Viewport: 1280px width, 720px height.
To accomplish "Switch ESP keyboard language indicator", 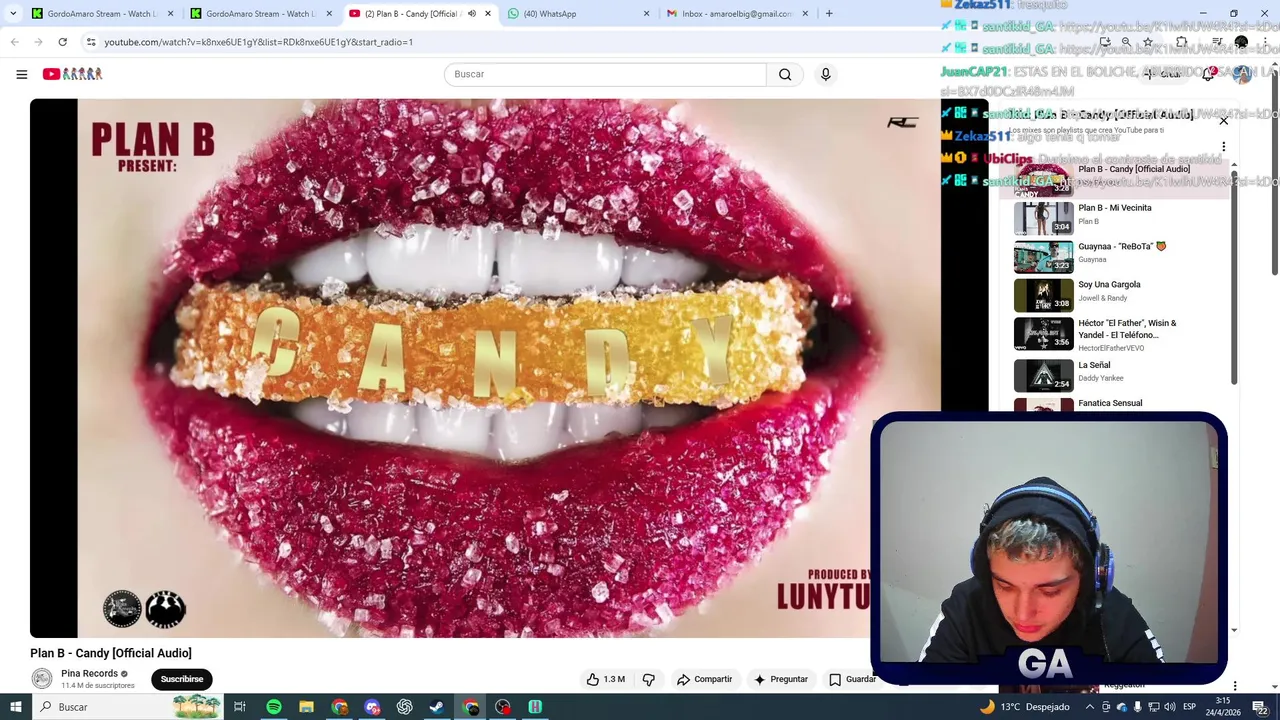I will tap(1190, 707).
